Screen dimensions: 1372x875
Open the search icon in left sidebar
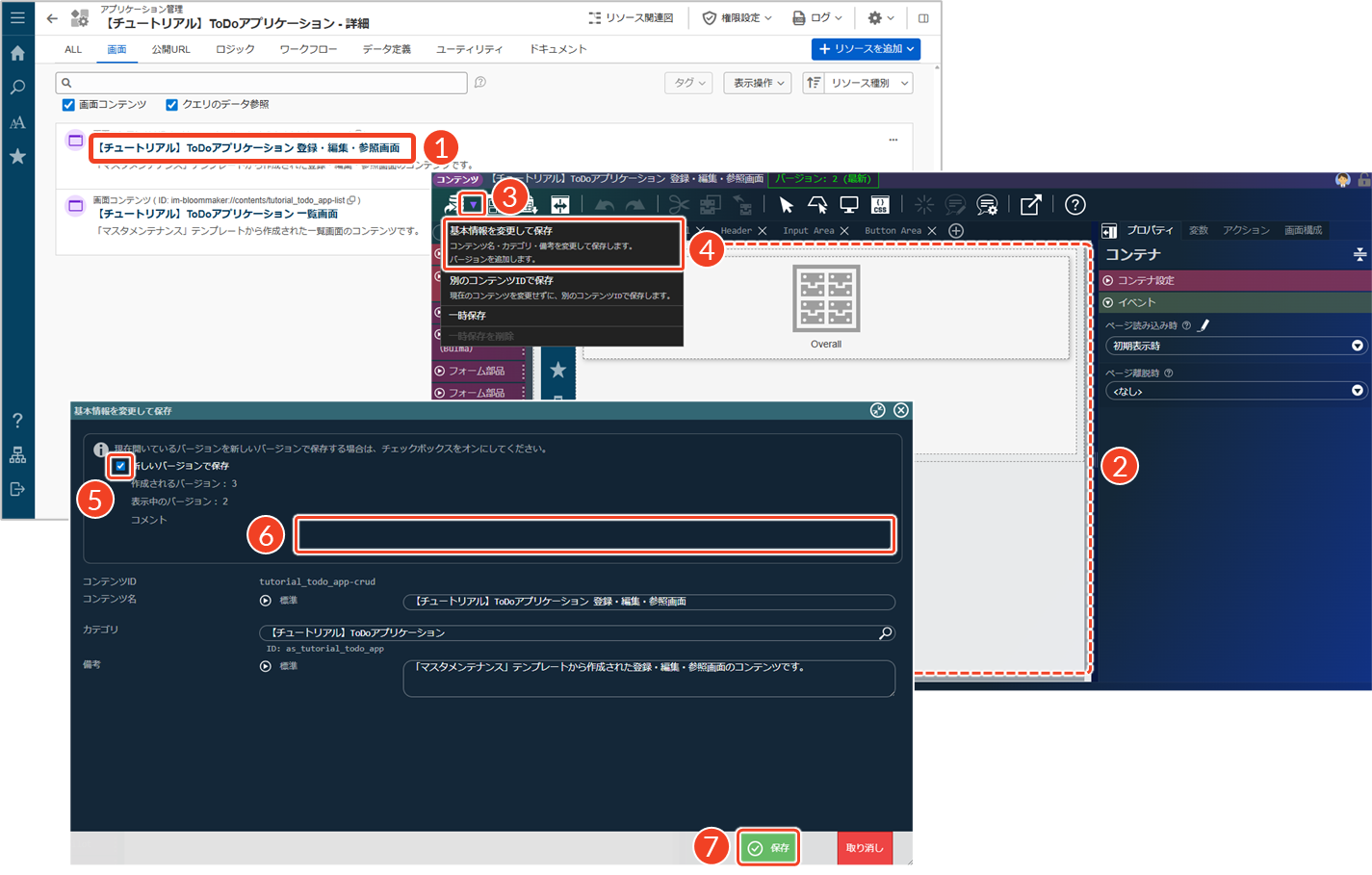pos(17,88)
